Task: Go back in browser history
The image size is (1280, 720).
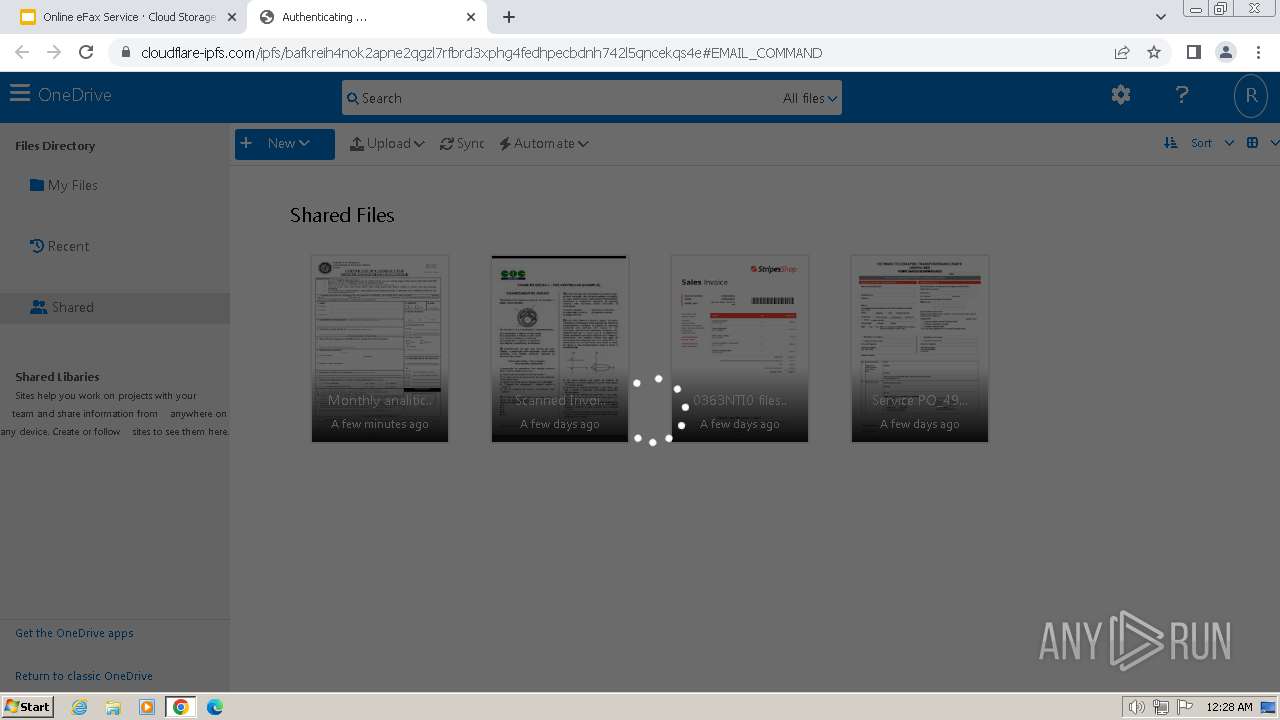Action: [x=22, y=52]
